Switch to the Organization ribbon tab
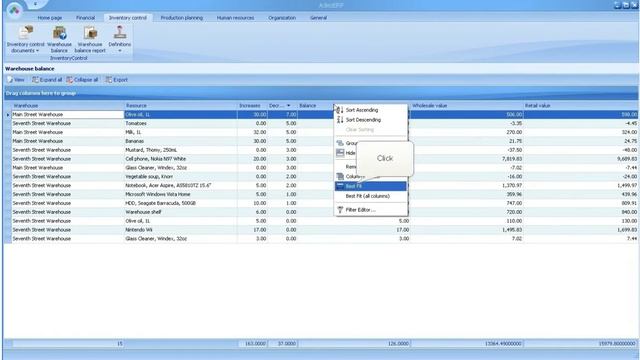This screenshot has width=640, height=360. coord(282,18)
